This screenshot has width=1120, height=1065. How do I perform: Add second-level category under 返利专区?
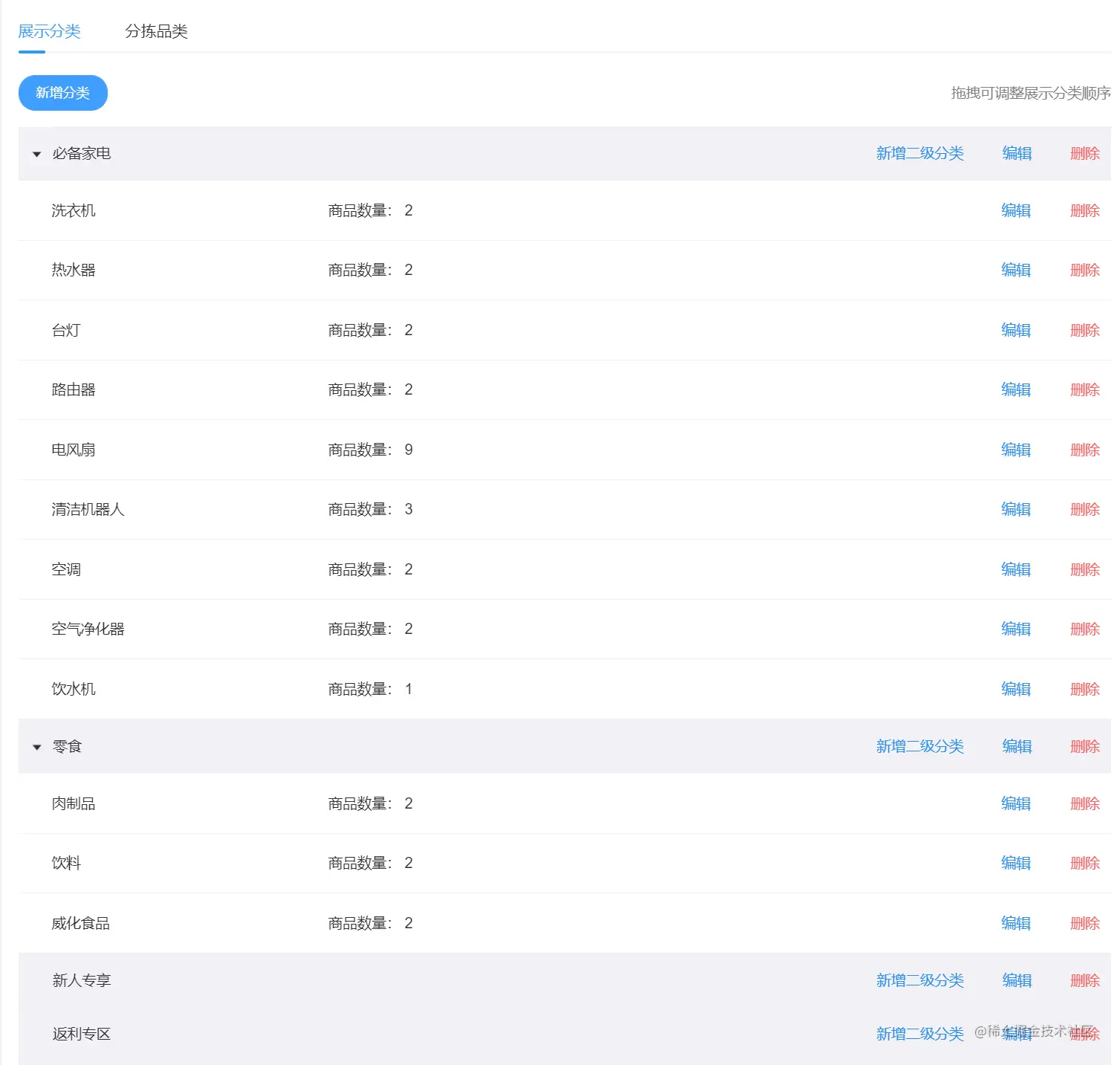pyautogui.click(x=919, y=1034)
